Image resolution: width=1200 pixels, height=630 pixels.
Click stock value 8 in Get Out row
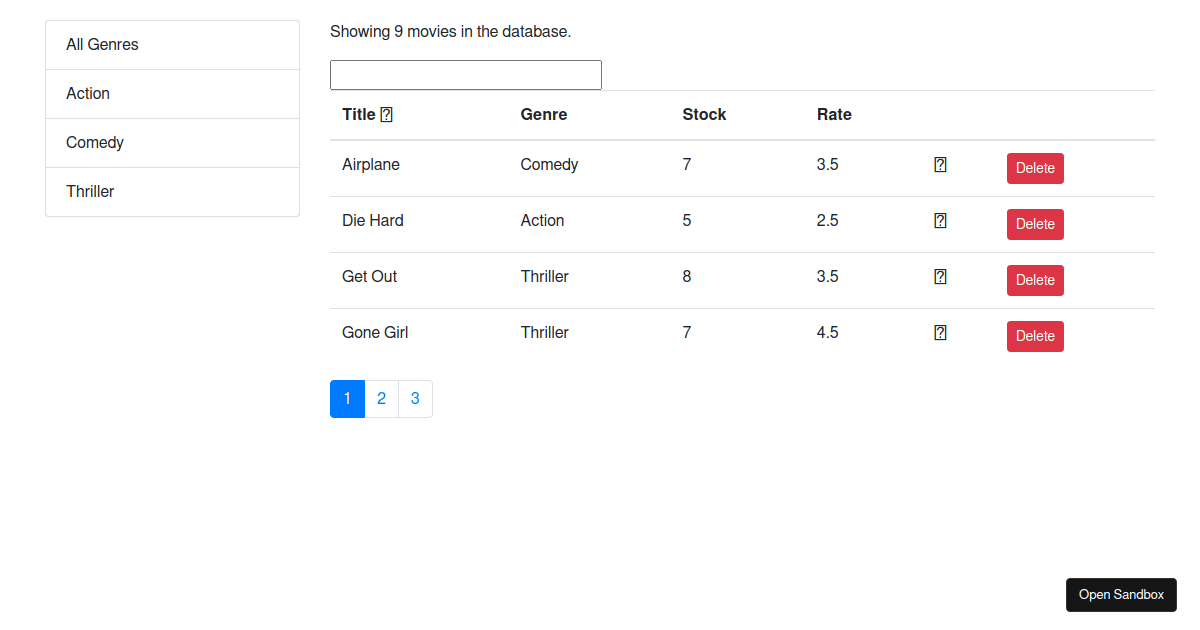click(687, 277)
